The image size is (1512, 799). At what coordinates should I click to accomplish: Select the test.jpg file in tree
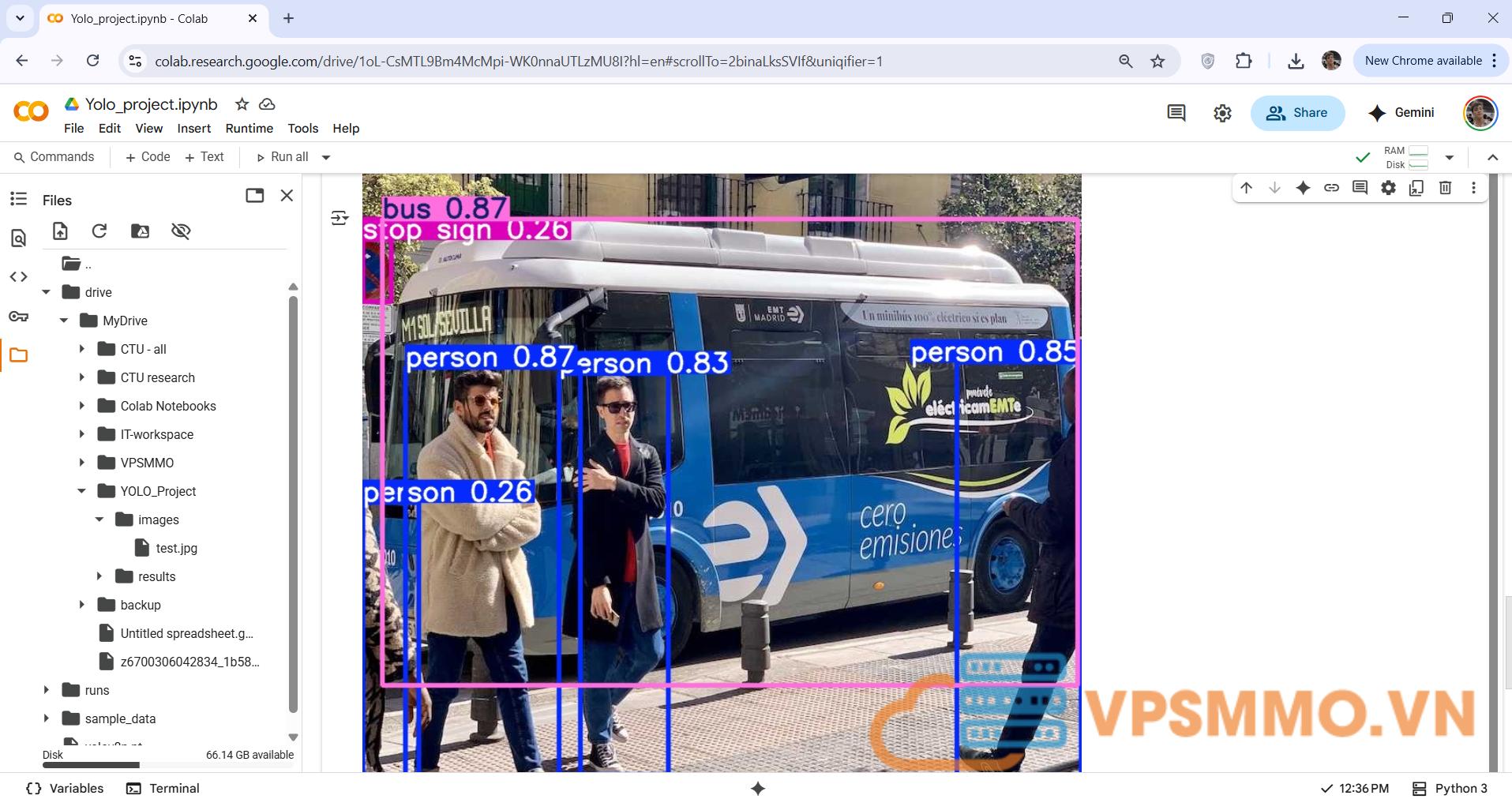176,548
